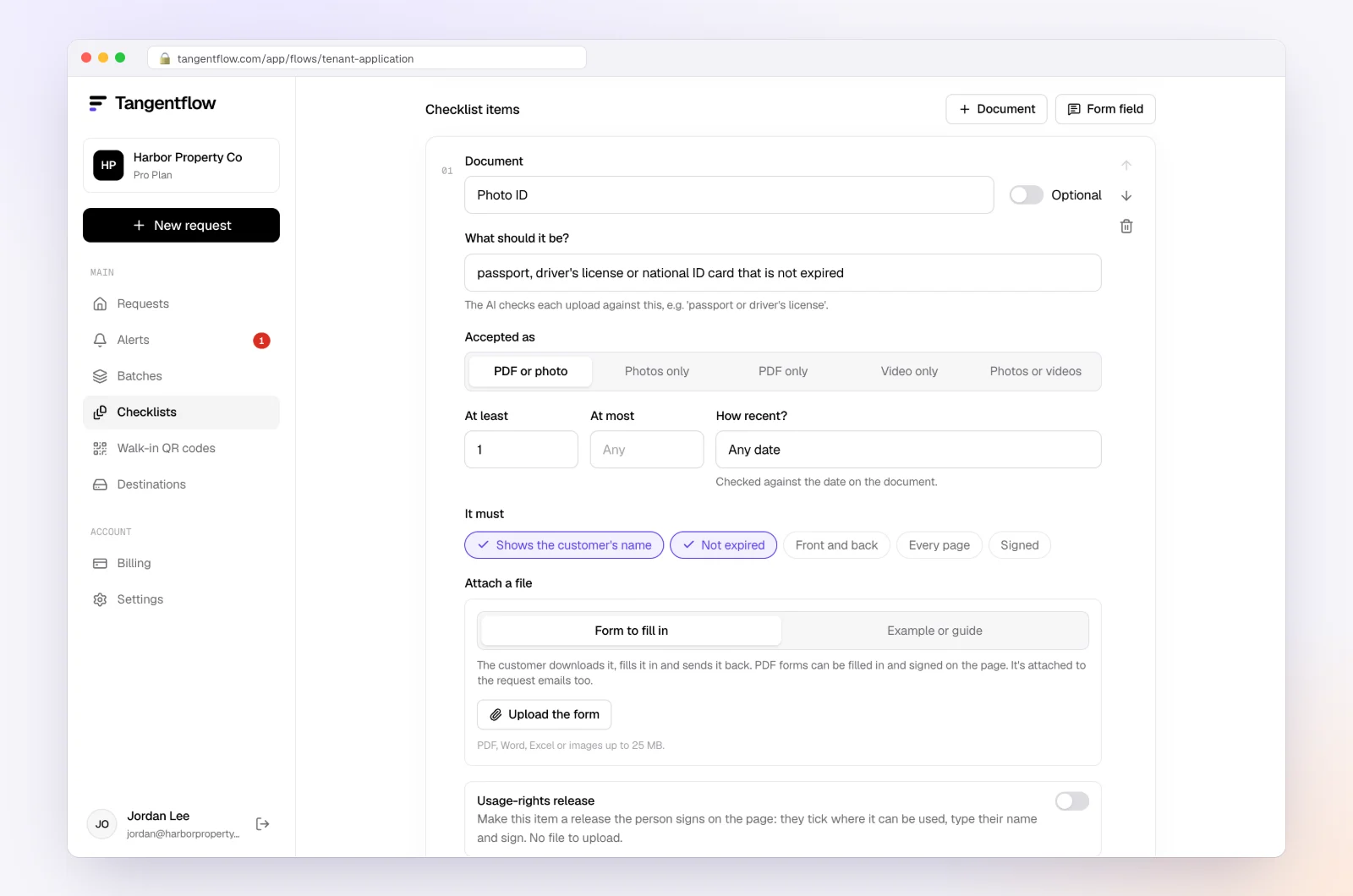Click the Batches layers icon

100,376
